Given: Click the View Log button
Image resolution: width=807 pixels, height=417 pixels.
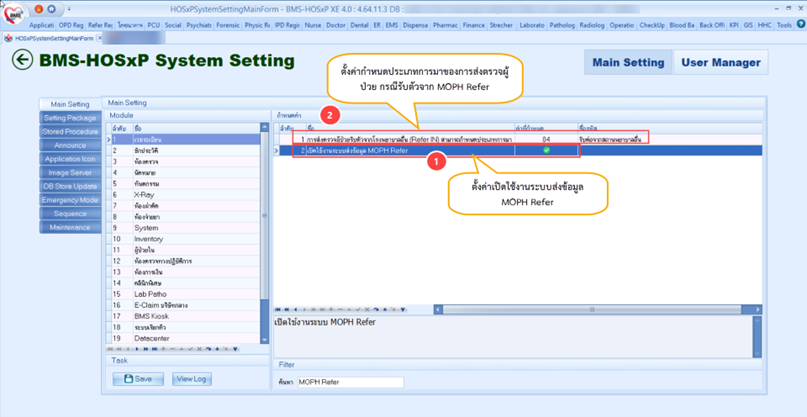Looking at the screenshot, I should pyautogui.click(x=191, y=379).
